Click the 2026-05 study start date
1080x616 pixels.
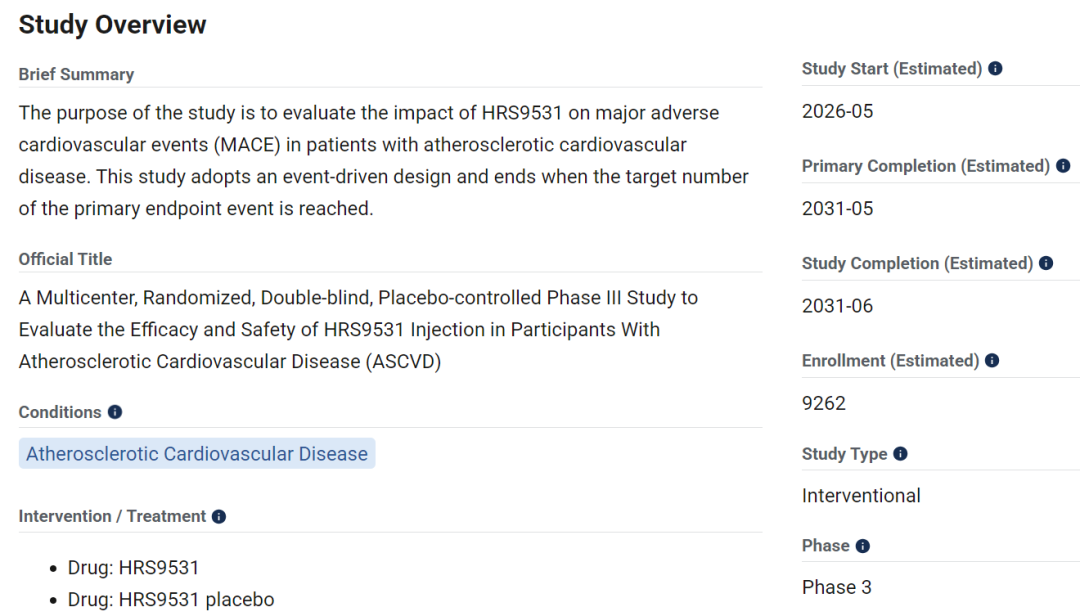tap(837, 111)
